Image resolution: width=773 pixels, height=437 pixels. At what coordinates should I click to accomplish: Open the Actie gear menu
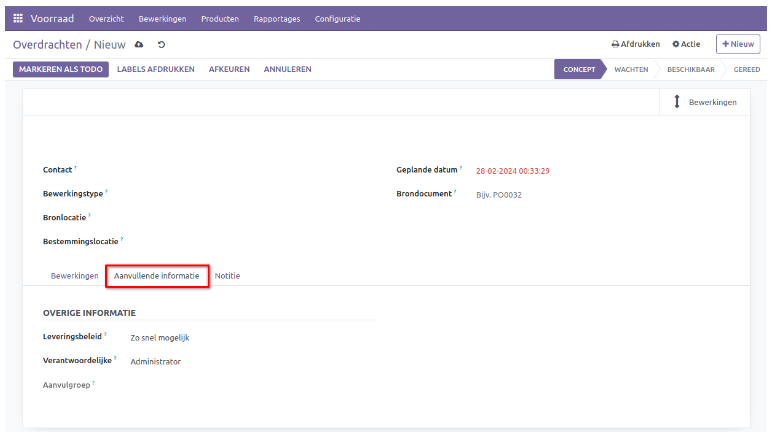point(686,44)
